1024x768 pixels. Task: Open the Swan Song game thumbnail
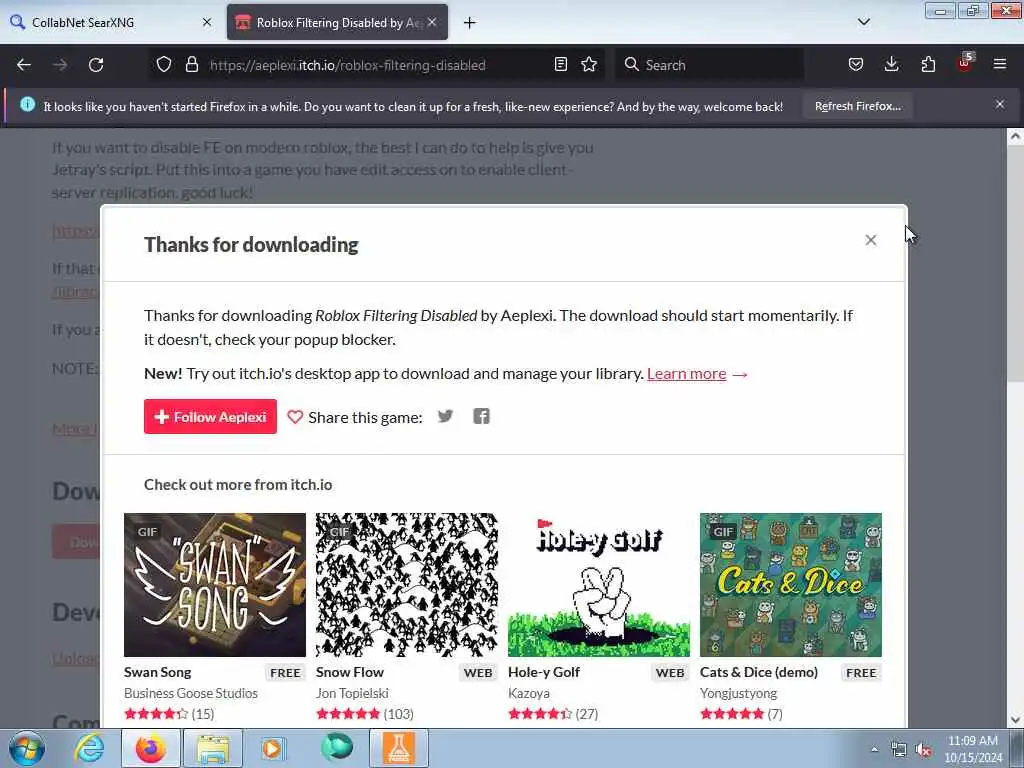[215, 584]
